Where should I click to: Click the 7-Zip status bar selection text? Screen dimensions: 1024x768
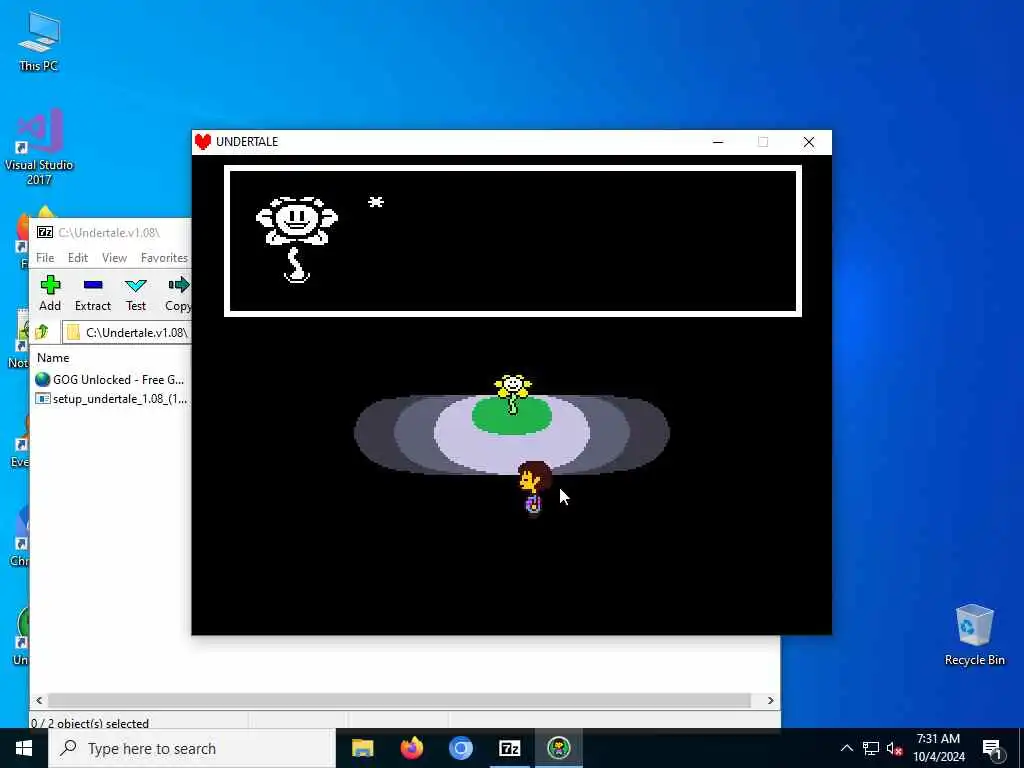(x=90, y=723)
